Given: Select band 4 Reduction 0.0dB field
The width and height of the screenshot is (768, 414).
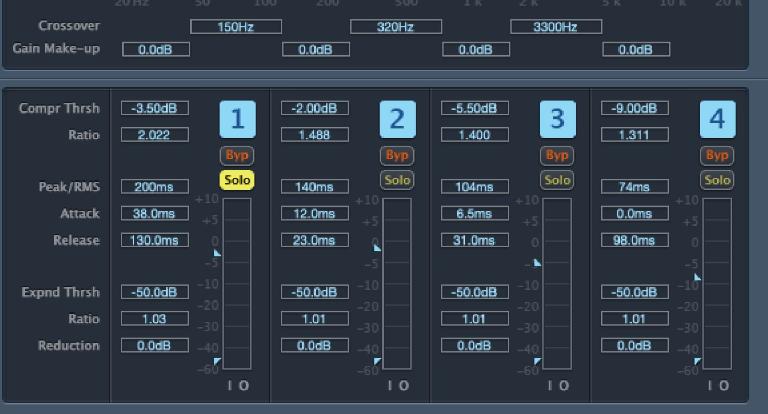Looking at the screenshot, I should (x=635, y=345).
